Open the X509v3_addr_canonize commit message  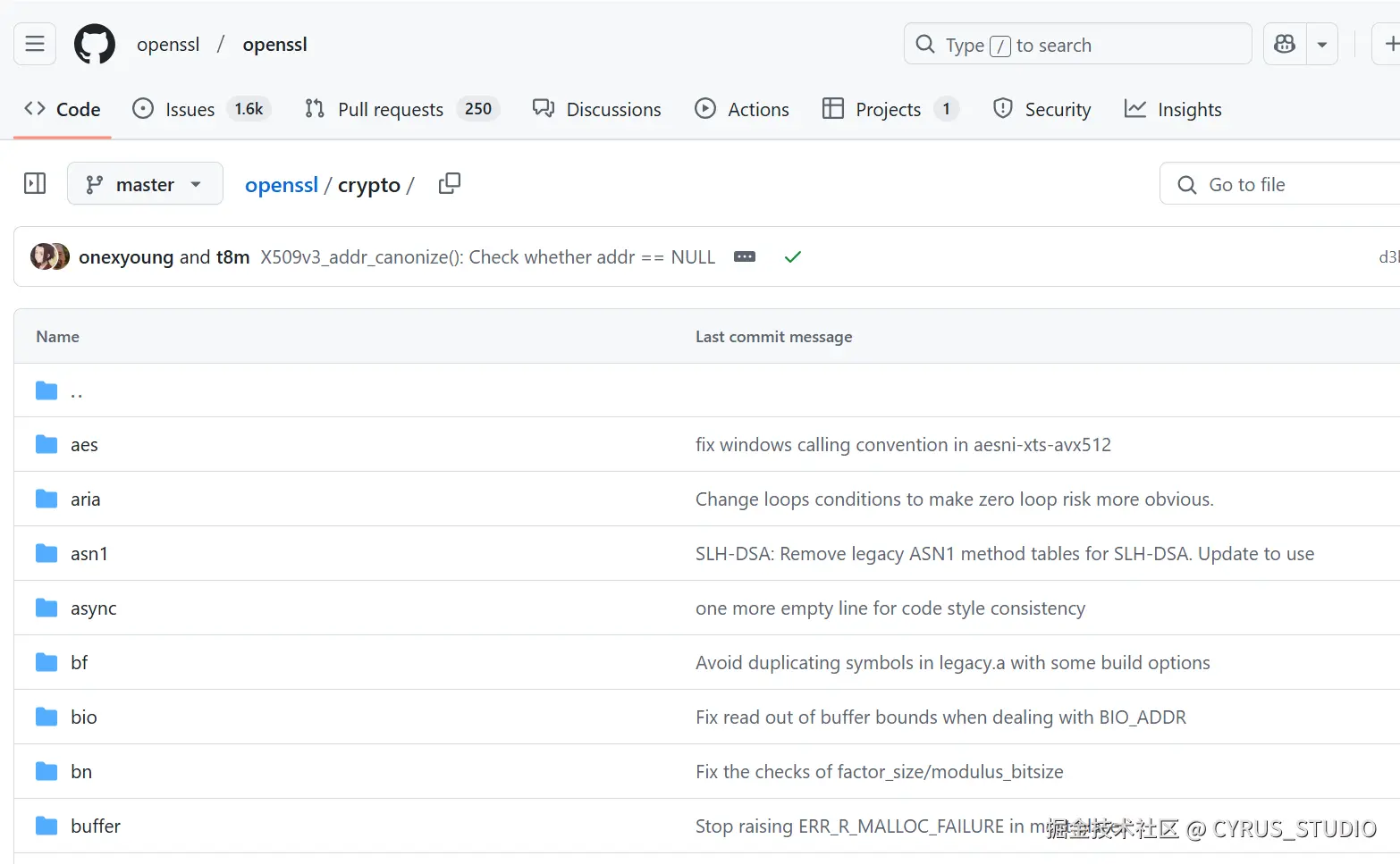pyautogui.click(x=488, y=257)
